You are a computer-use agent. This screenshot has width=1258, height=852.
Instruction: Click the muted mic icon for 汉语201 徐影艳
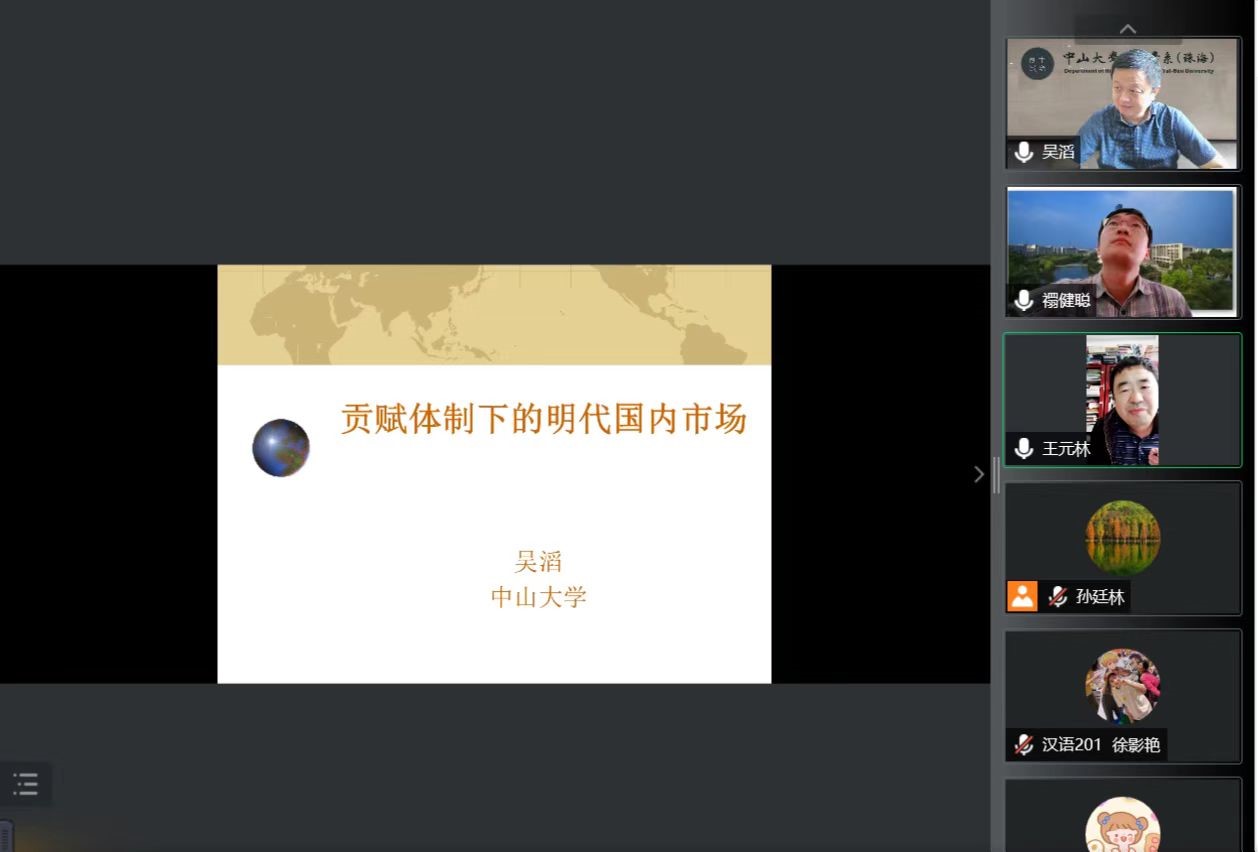1024,744
